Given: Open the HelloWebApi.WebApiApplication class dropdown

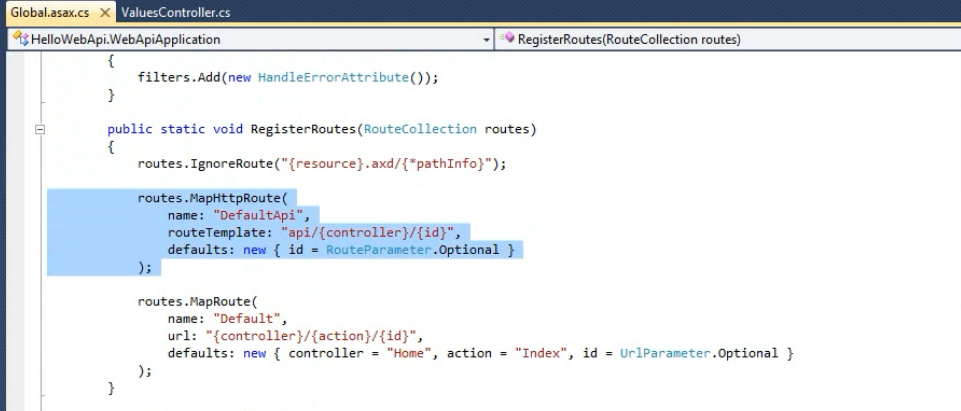Looking at the screenshot, I should [x=487, y=40].
